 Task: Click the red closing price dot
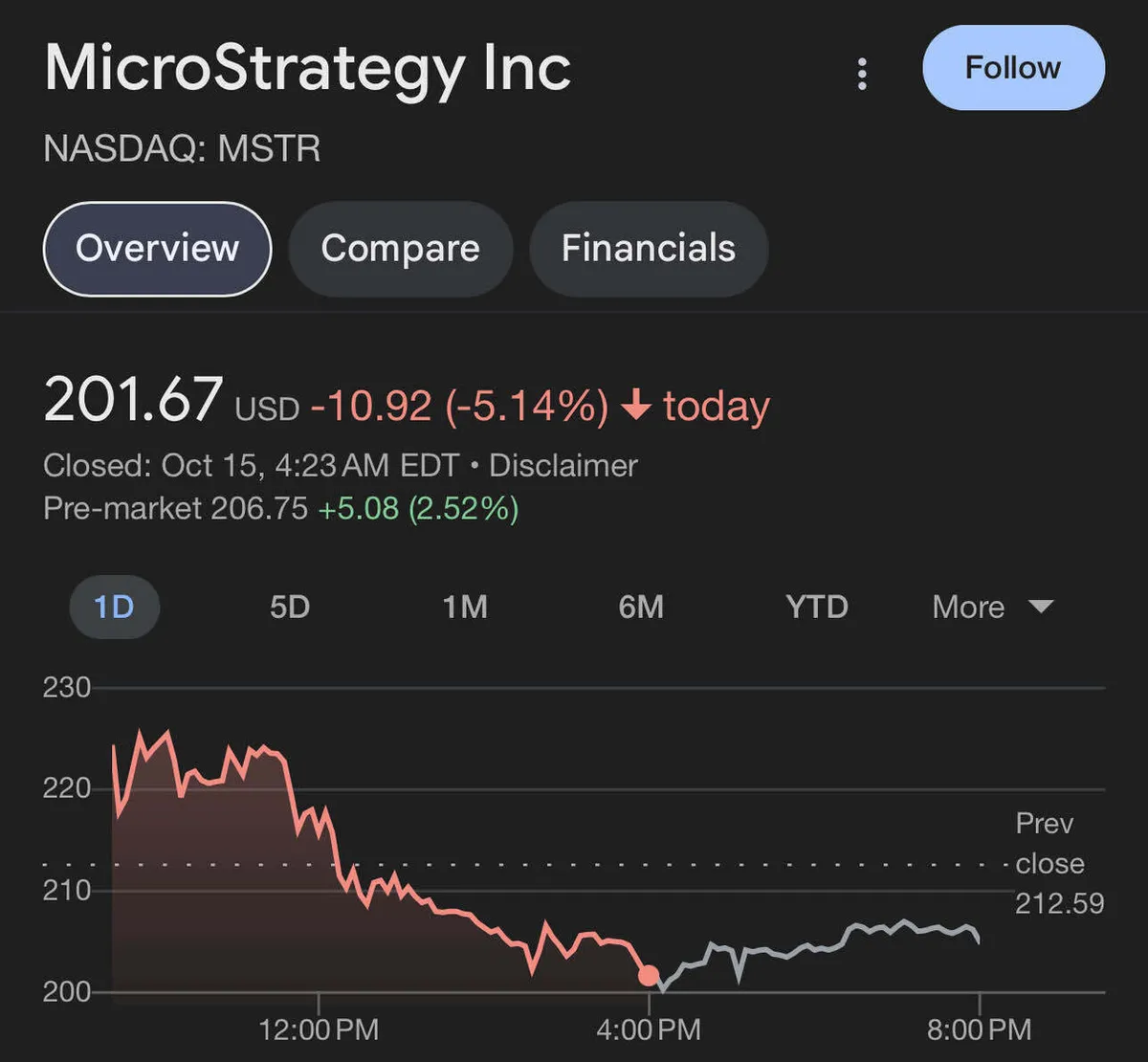coord(649,975)
